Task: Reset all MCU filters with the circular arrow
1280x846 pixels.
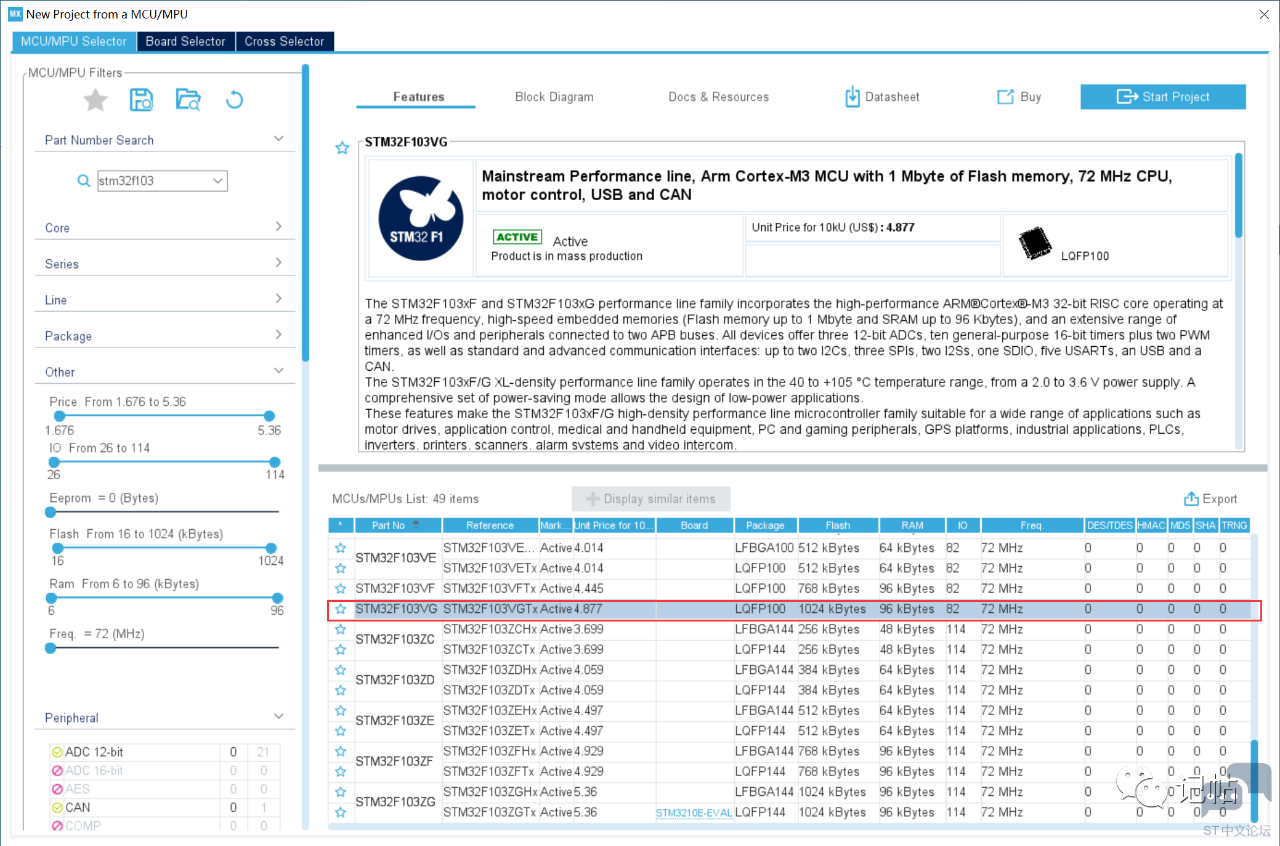Action: click(234, 100)
